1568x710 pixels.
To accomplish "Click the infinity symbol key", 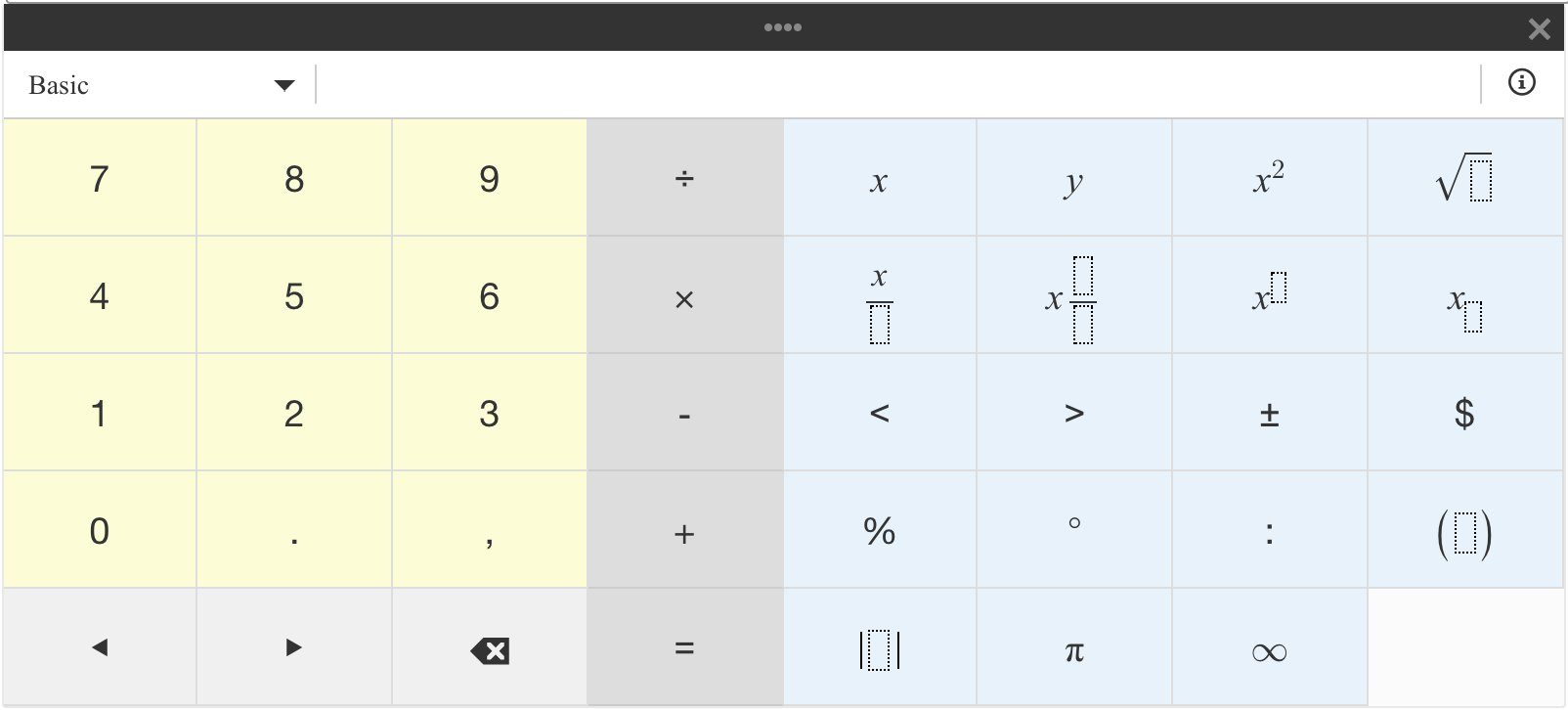I will pos(1269,647).
